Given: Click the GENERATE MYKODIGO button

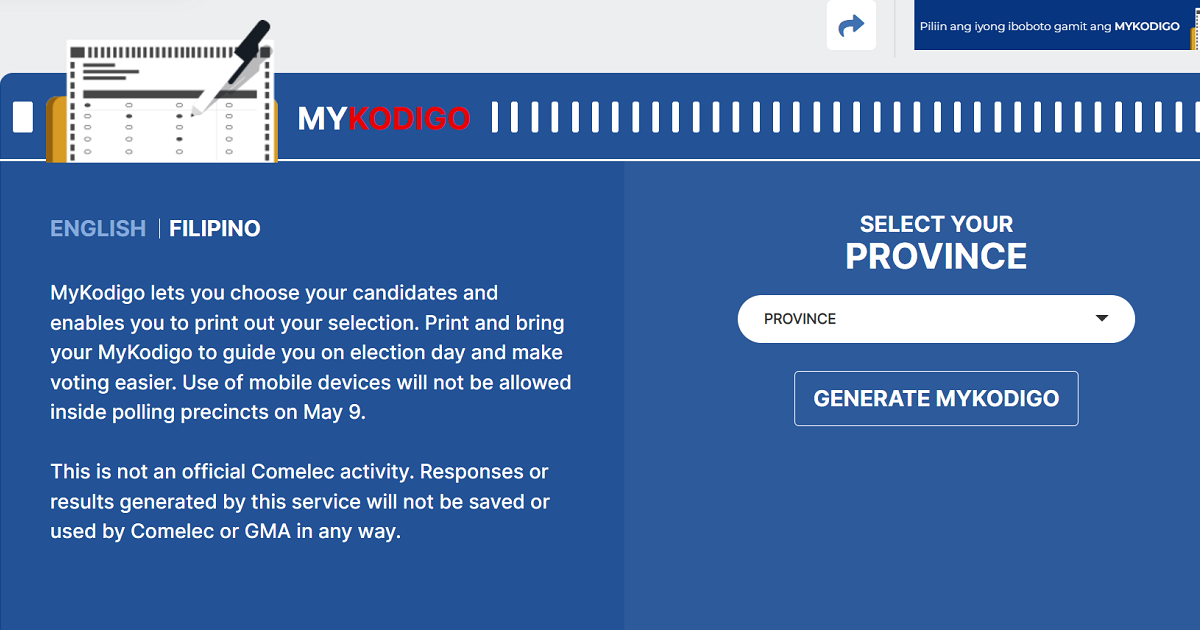Looking at the screenshot, I should click(x=936, y=398).
